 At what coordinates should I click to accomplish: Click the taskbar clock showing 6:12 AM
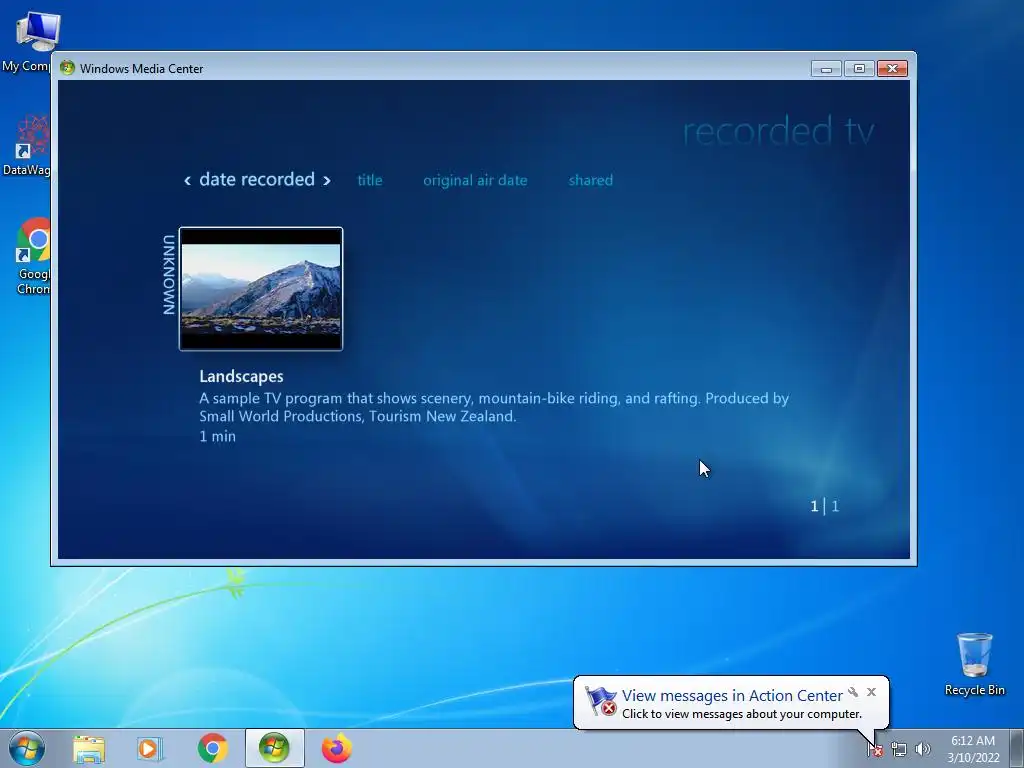972,749
